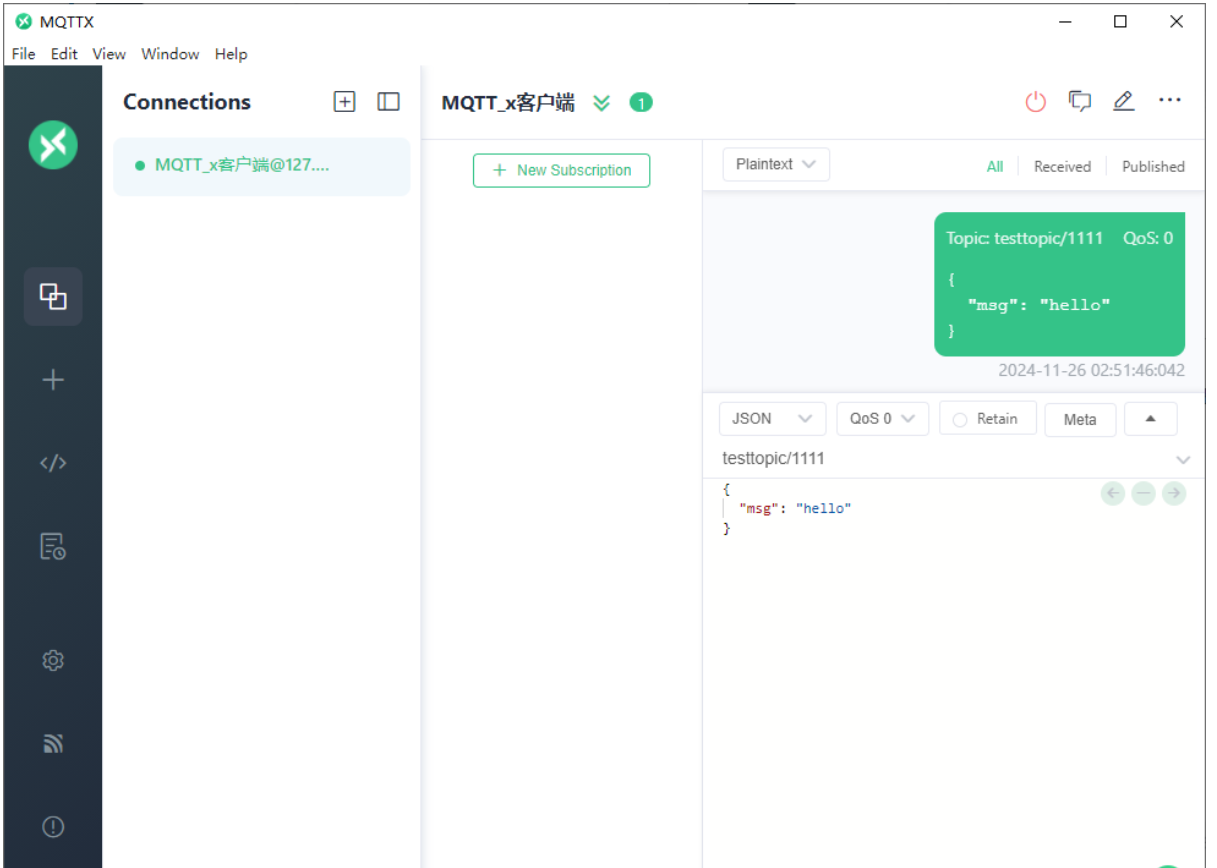Open the File menu
The height and width of the screenshot is (868, 1217).
pyautogui.click(x=23, y=54)
